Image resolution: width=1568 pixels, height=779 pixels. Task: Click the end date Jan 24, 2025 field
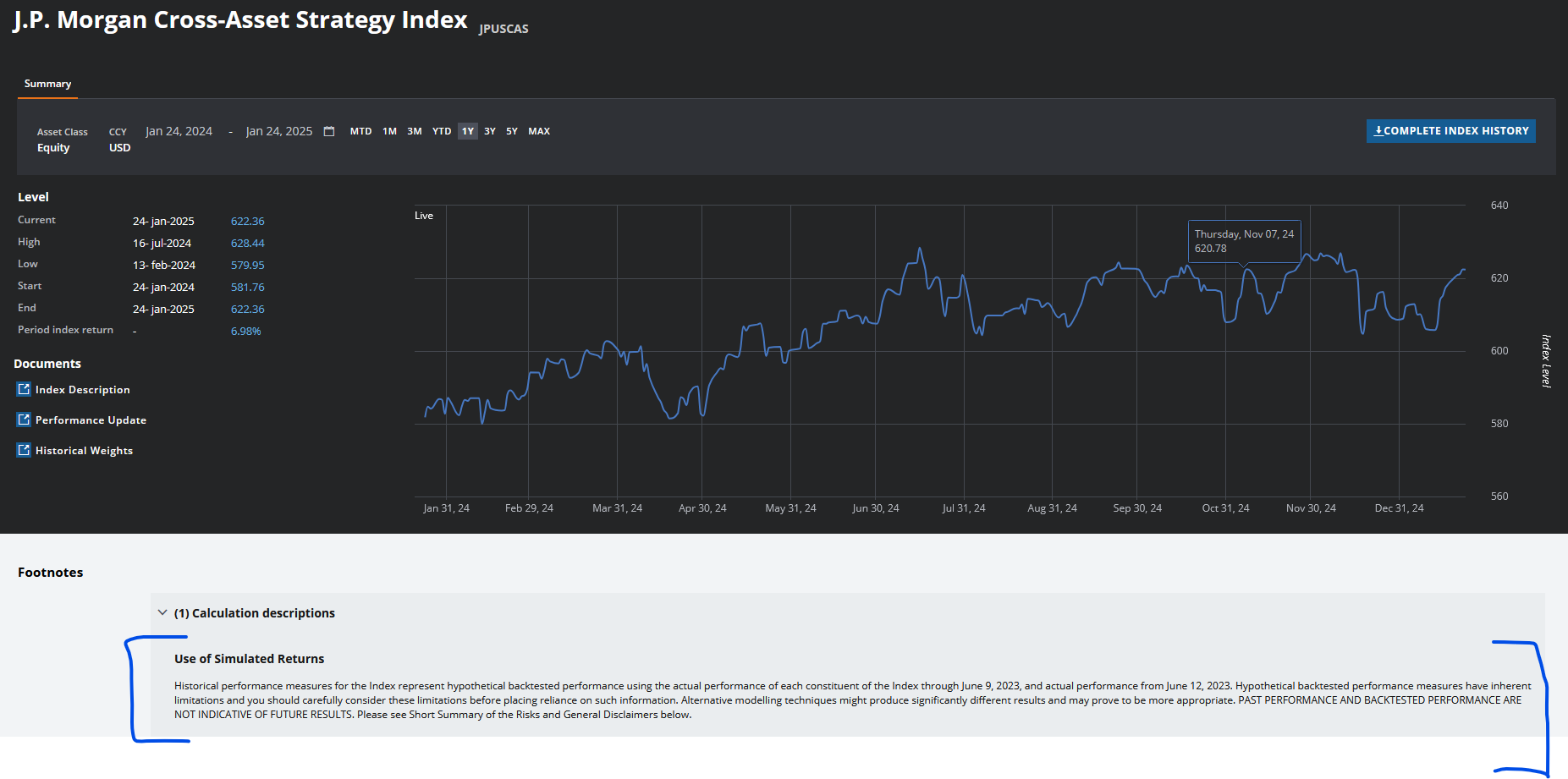click(279, 131)
